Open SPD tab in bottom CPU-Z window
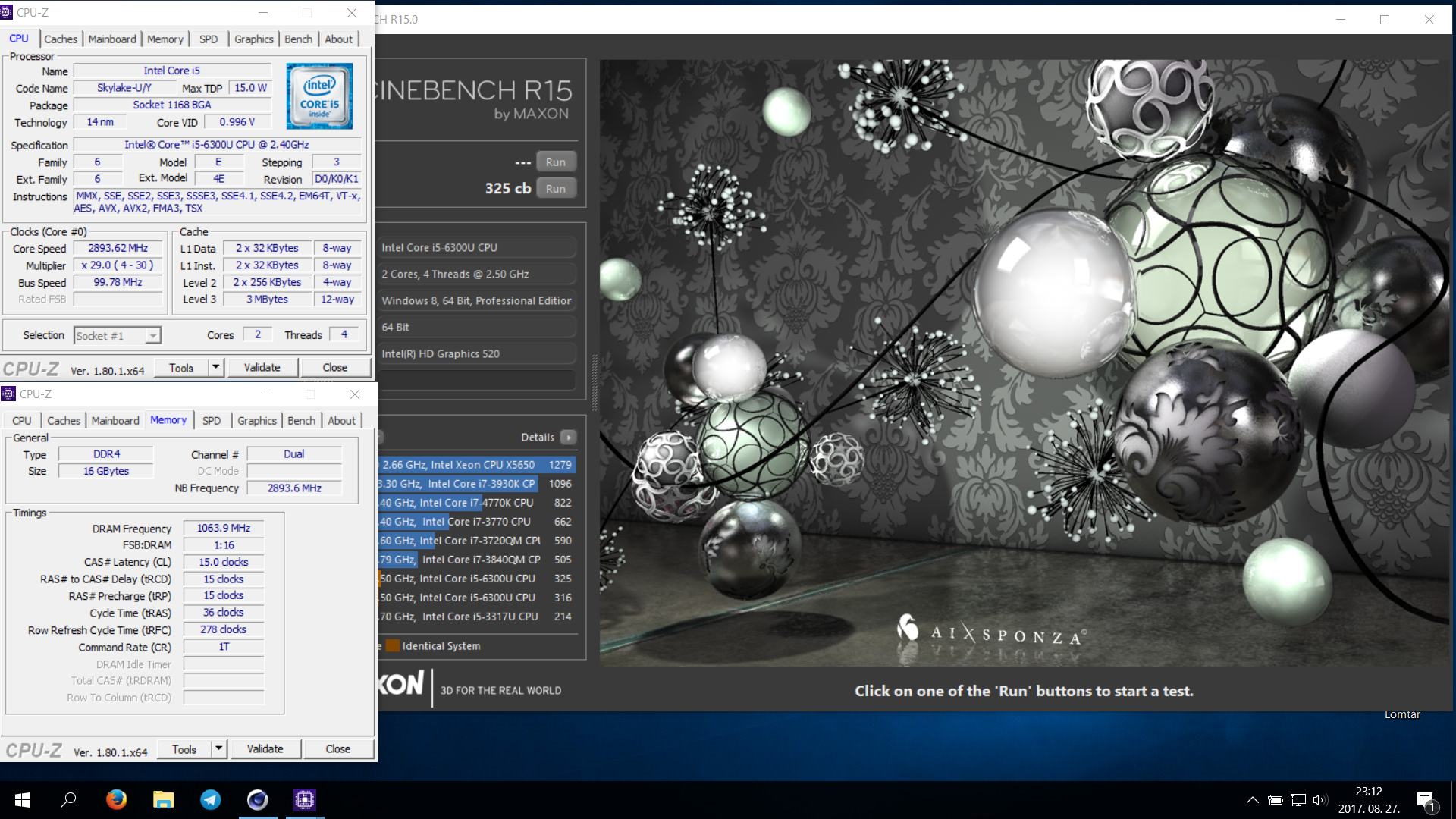The width and height of the screenshot is (1456, 819). [212, 420]
